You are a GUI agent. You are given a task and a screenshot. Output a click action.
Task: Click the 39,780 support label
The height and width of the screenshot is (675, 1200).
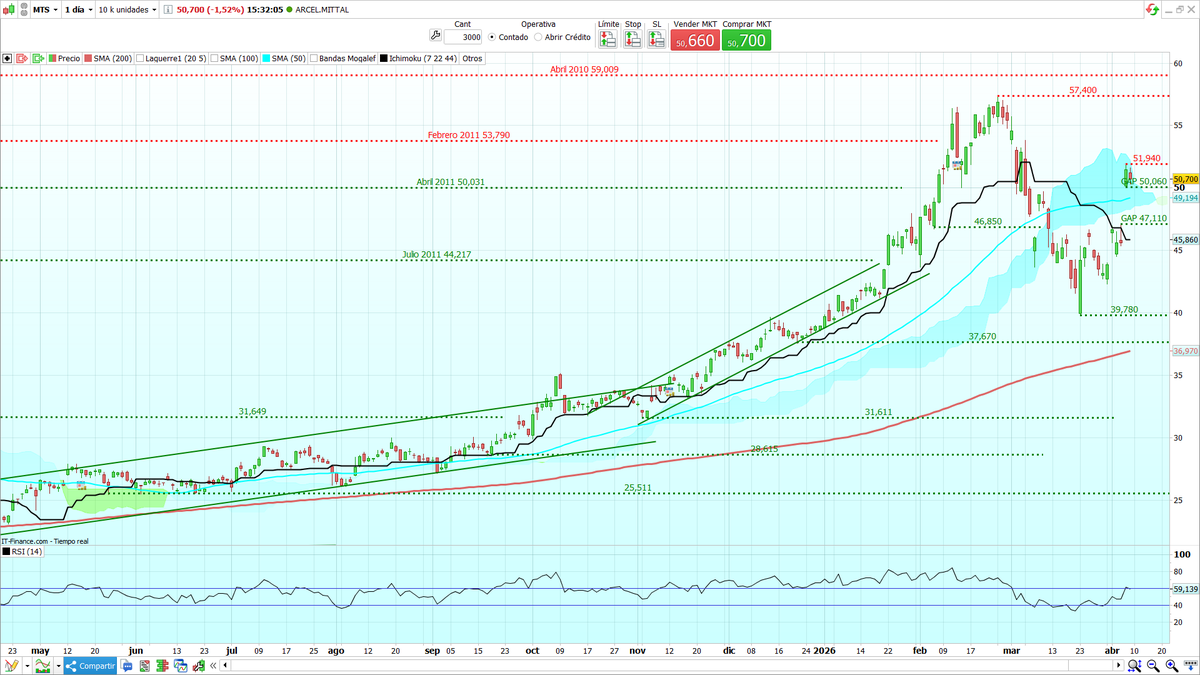pyautogui.click(x=1124, y=309)
